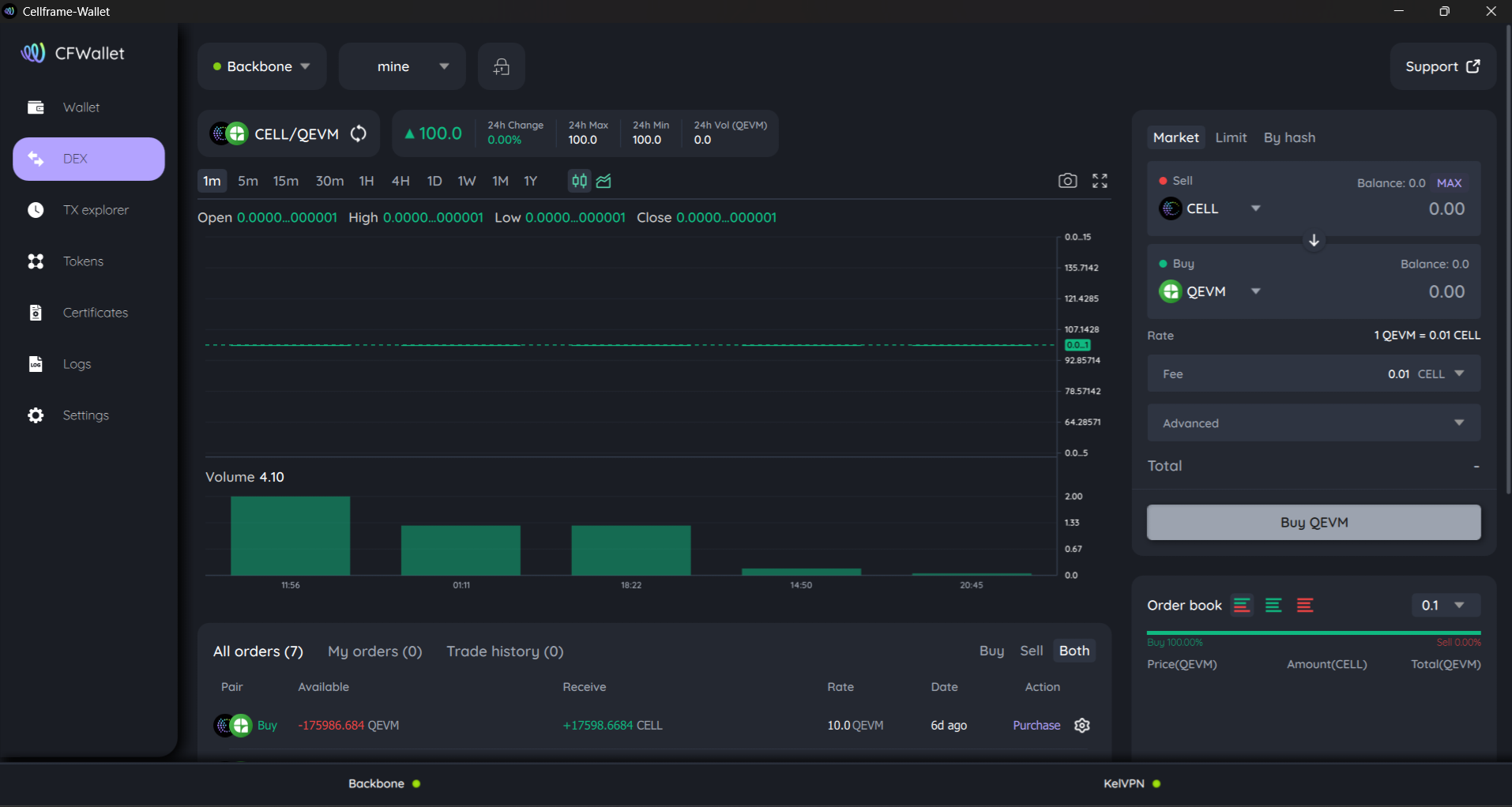Image resolution: width=1512 pixels, height=807 pixels.
Task: Click the KelVPN status in bottom bar
Action: click(x=1132, y=784)
